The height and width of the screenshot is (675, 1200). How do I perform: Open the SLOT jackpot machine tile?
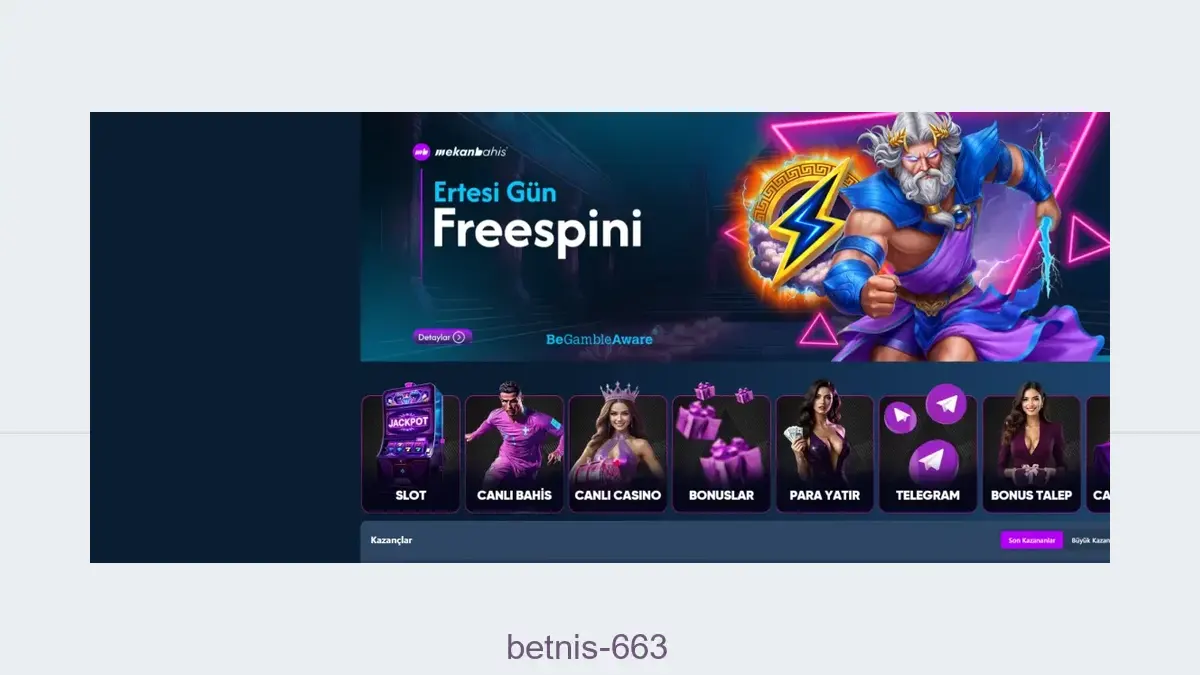(x=411, y=454)
